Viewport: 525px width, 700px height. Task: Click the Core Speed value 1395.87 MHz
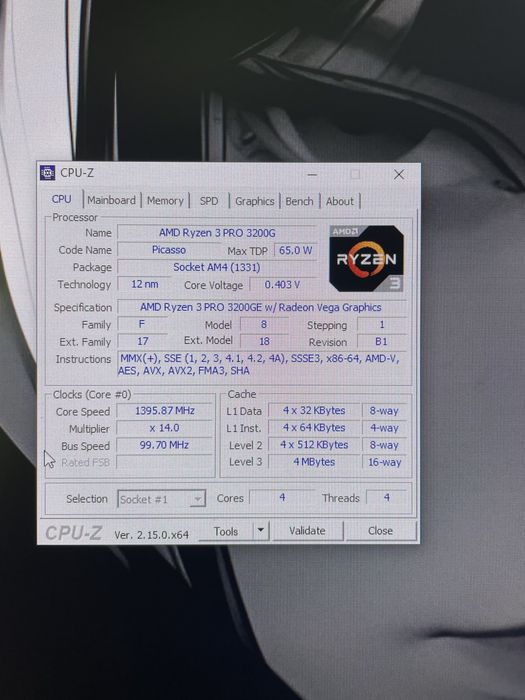pos(165,411)
